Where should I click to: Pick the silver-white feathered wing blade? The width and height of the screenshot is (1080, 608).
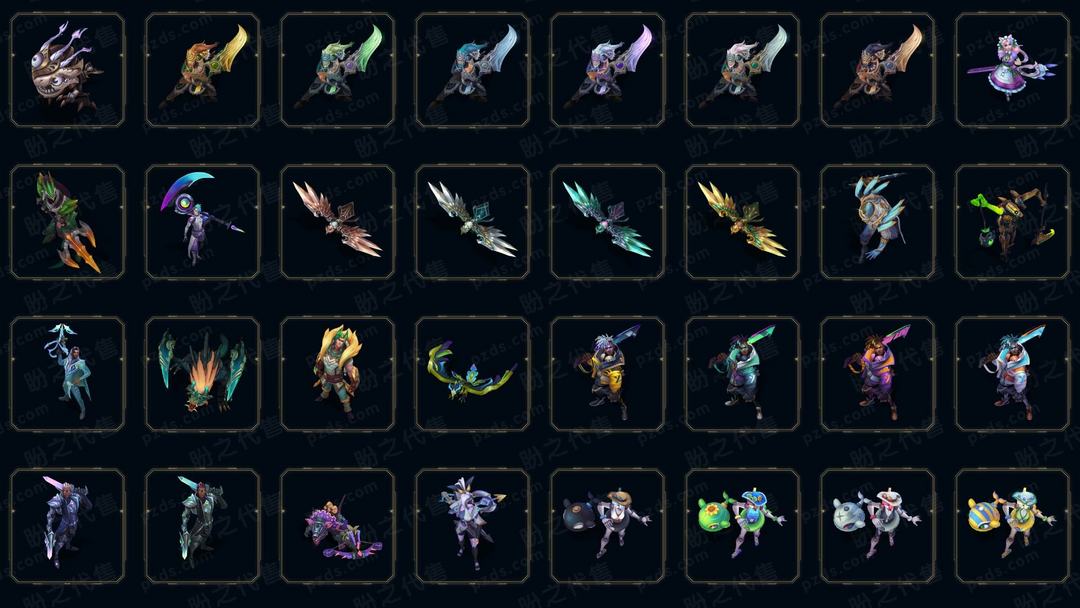472,222
